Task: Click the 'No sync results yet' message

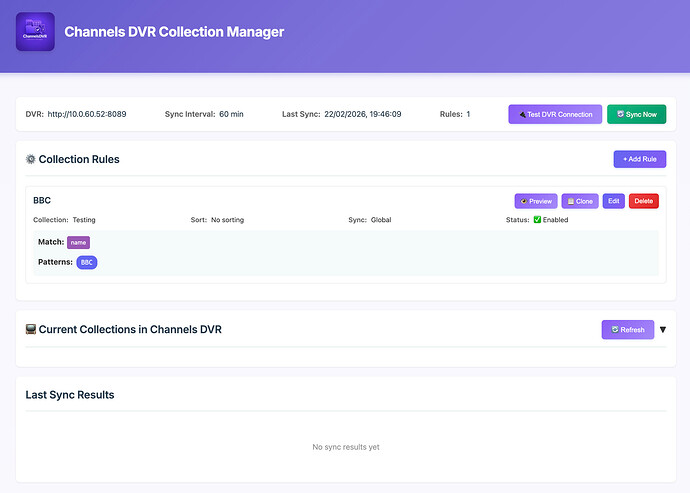Action: click(x=345, y=447)
